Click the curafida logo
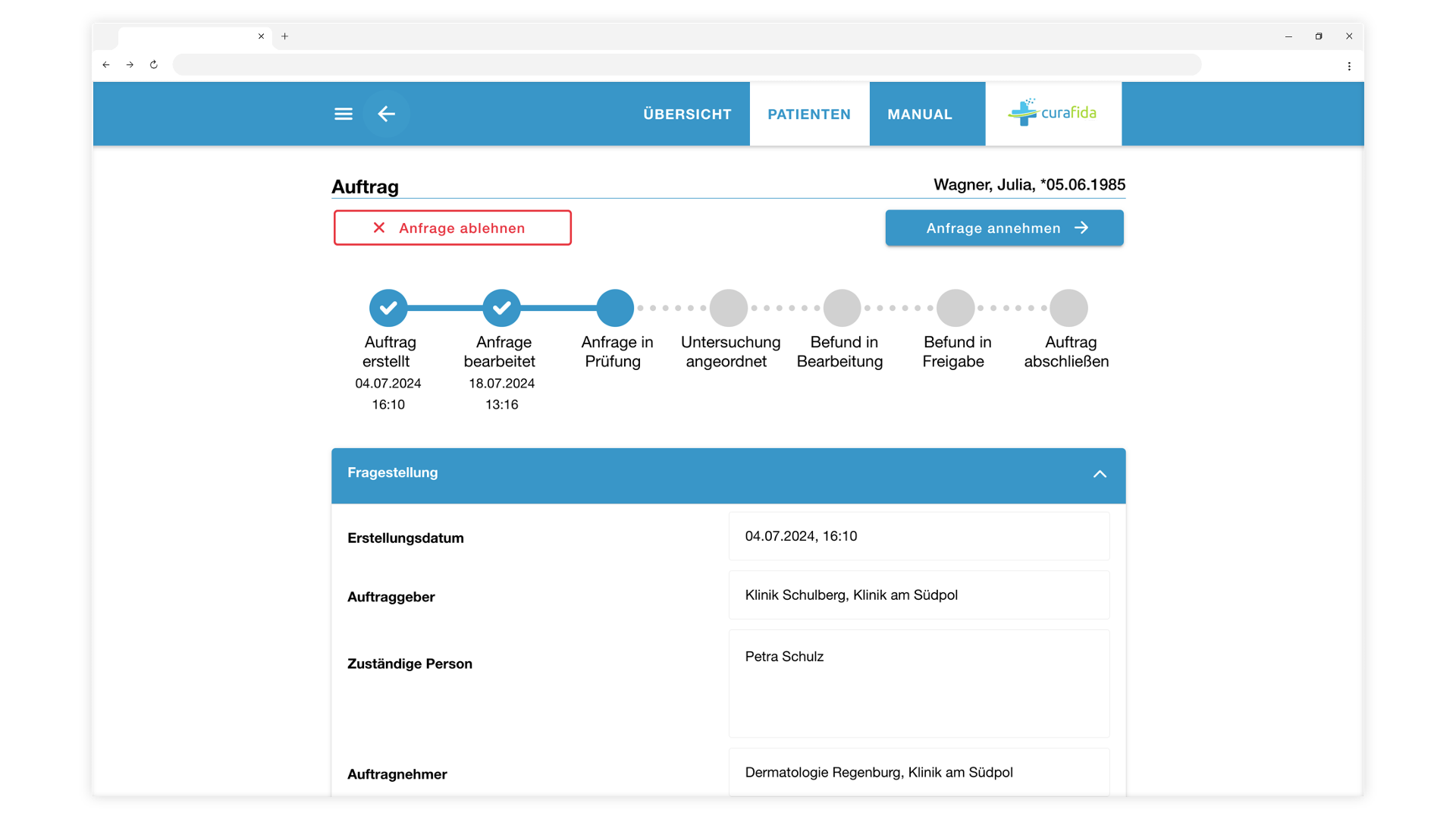Viewport: 1456px width, 819px height. click(1053, 113)
